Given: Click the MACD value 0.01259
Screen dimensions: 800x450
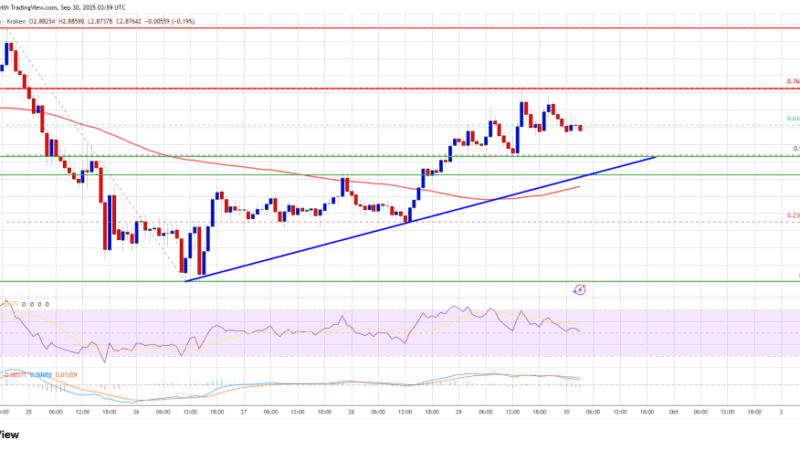Looking at the screenshot, I should tap(67, 375).
